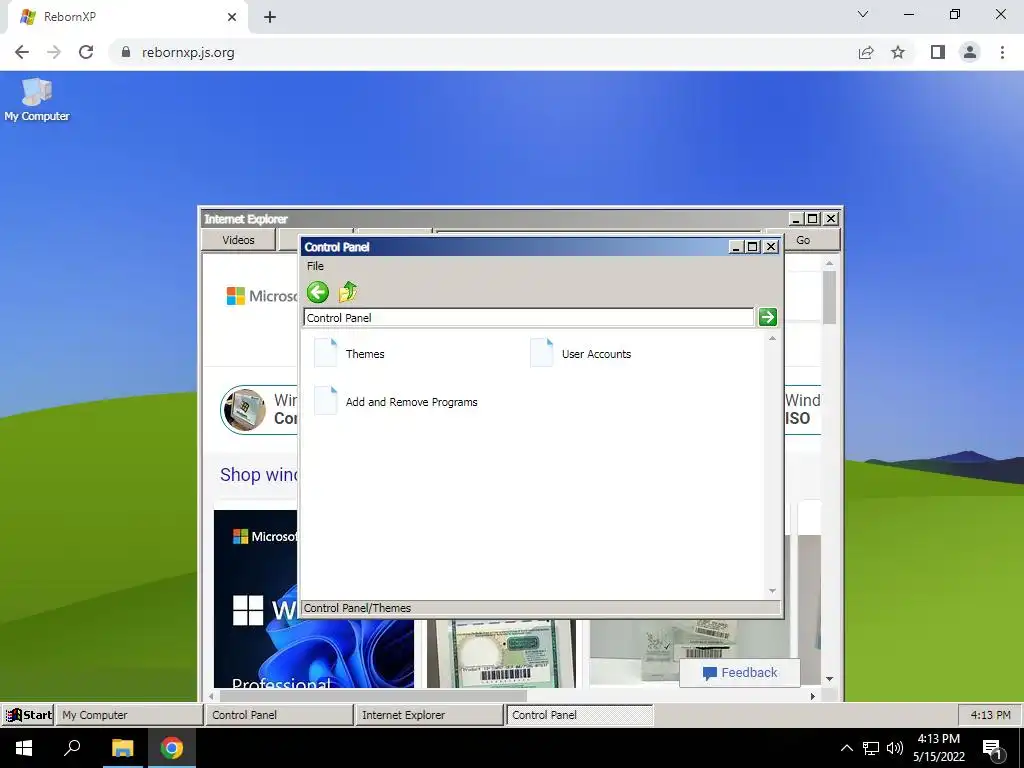Image resolution: width=1024 pixels, height=768 pixels.
Task: Click Internet Explorer scroll-right arrow
Action: click(812, 696)
